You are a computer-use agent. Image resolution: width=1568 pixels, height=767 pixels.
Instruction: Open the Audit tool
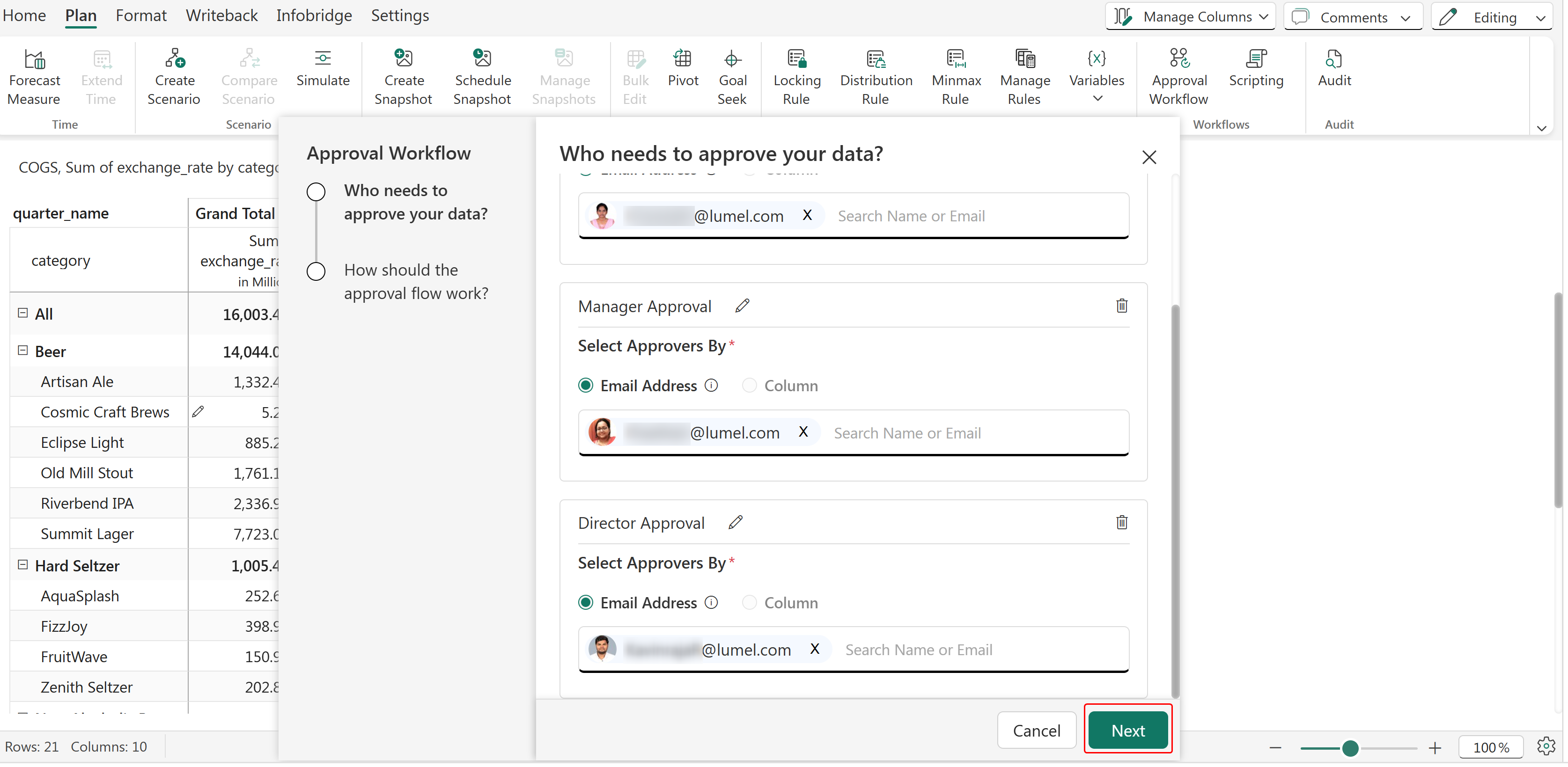[1333, 59]
